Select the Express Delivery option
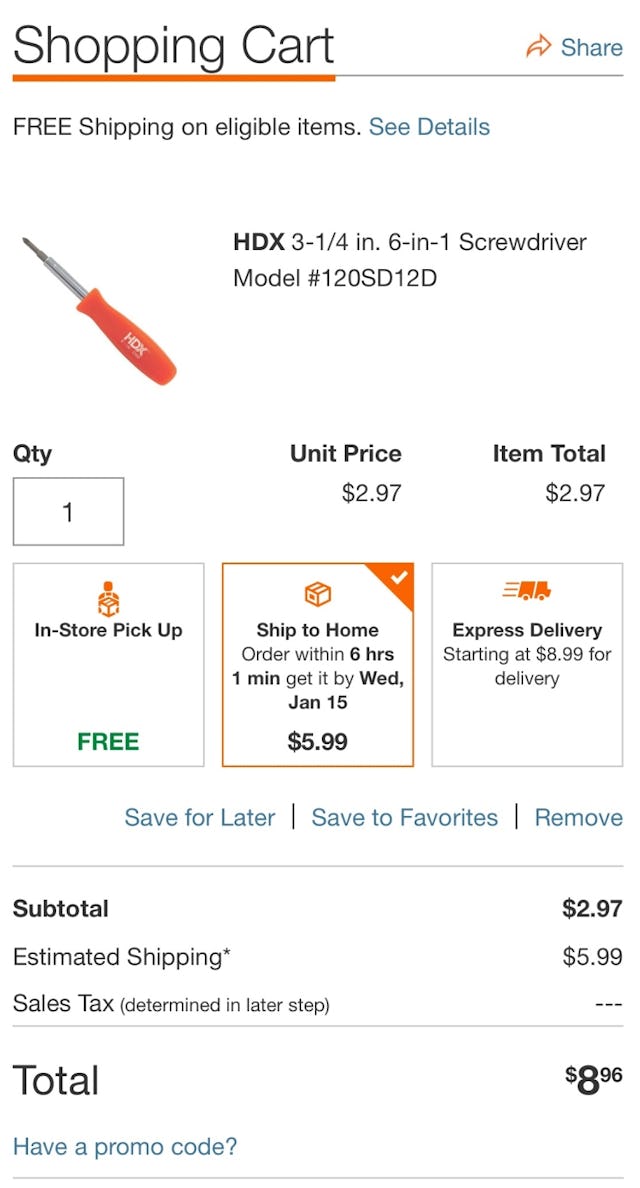Image resolution: width=640 pixels, height=1188 pixels. [x=527, y=665]
